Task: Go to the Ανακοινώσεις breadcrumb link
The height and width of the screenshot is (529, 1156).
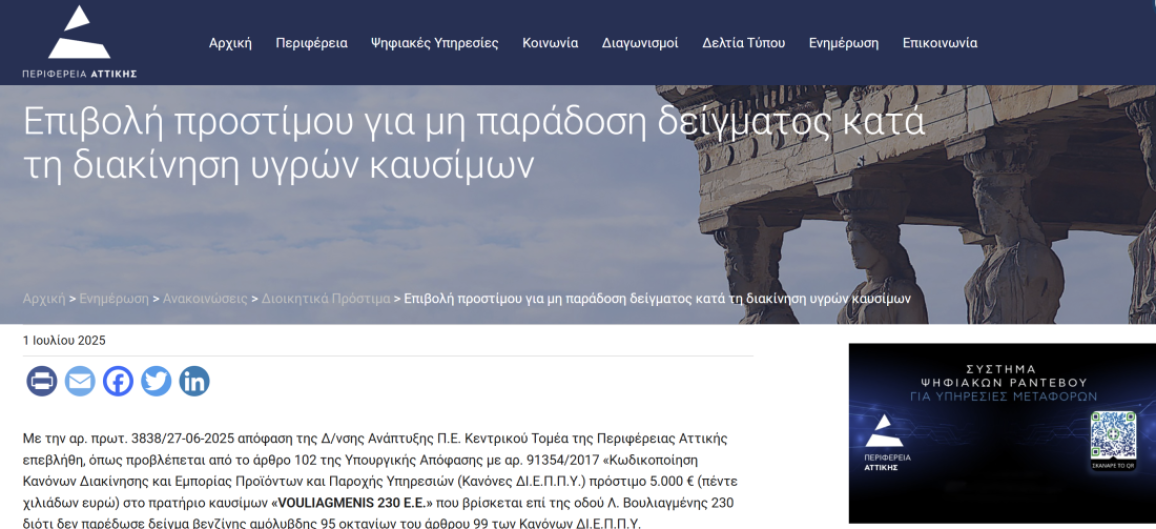Action: coord(205,298)
